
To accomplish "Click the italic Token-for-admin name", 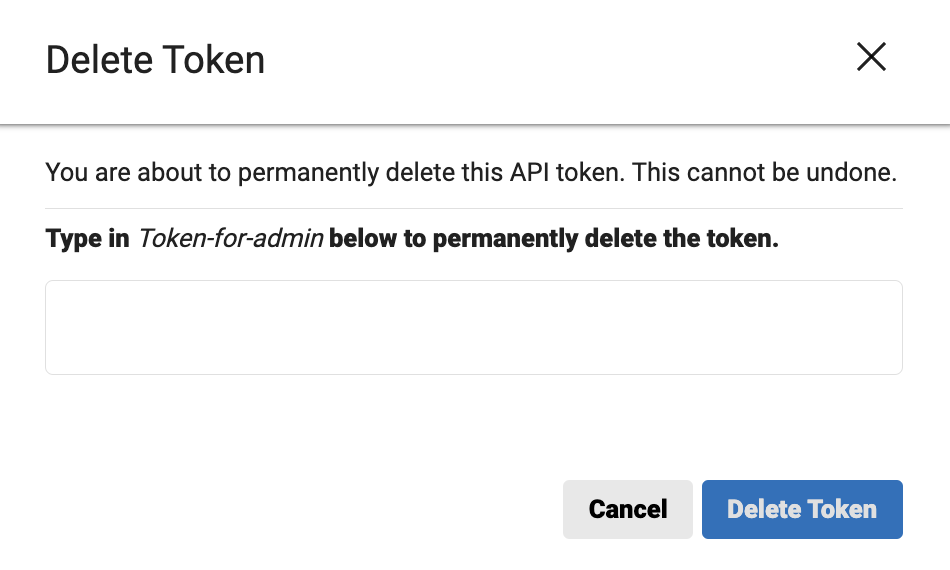I will pyautogui.click(x=229, y=240).
